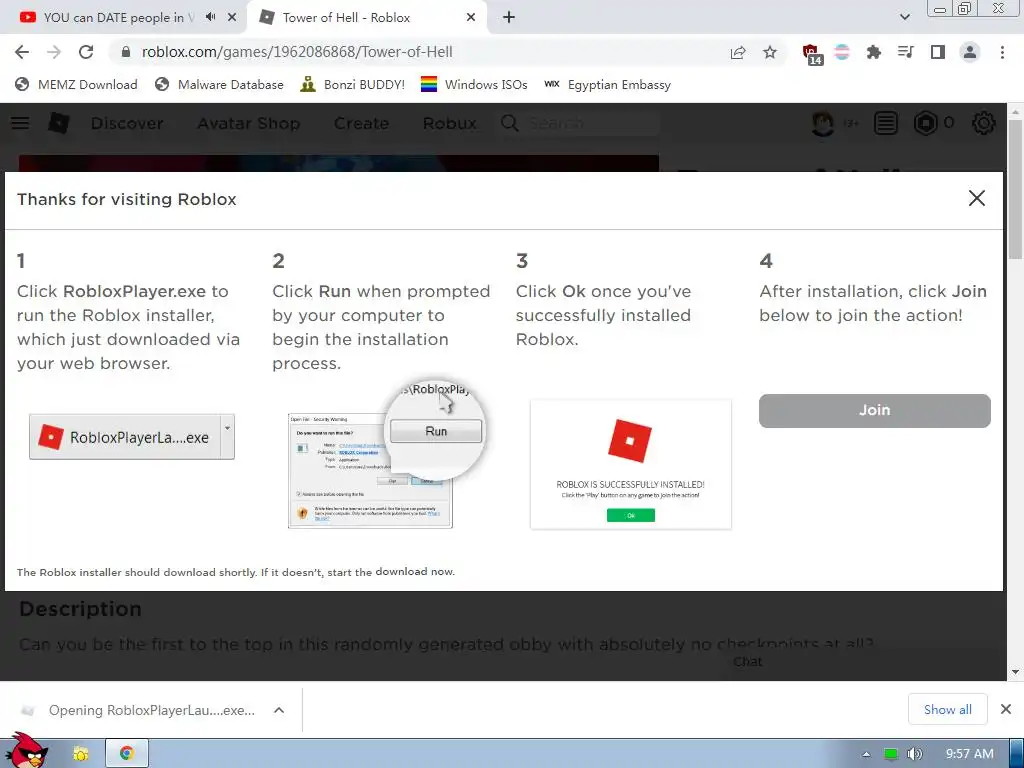Click the padlock site info icon

click(126, 52)
